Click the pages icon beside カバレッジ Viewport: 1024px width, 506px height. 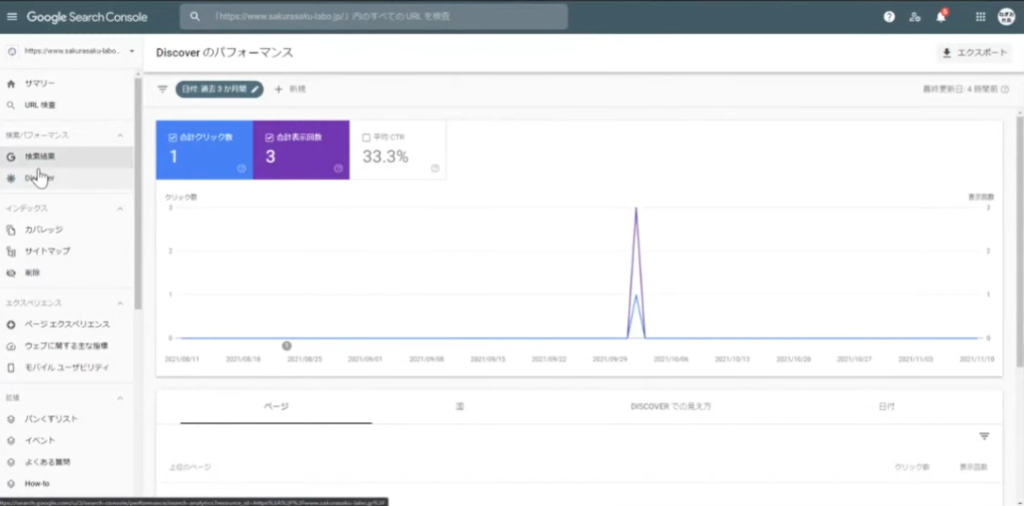click(x=10, y=230)
